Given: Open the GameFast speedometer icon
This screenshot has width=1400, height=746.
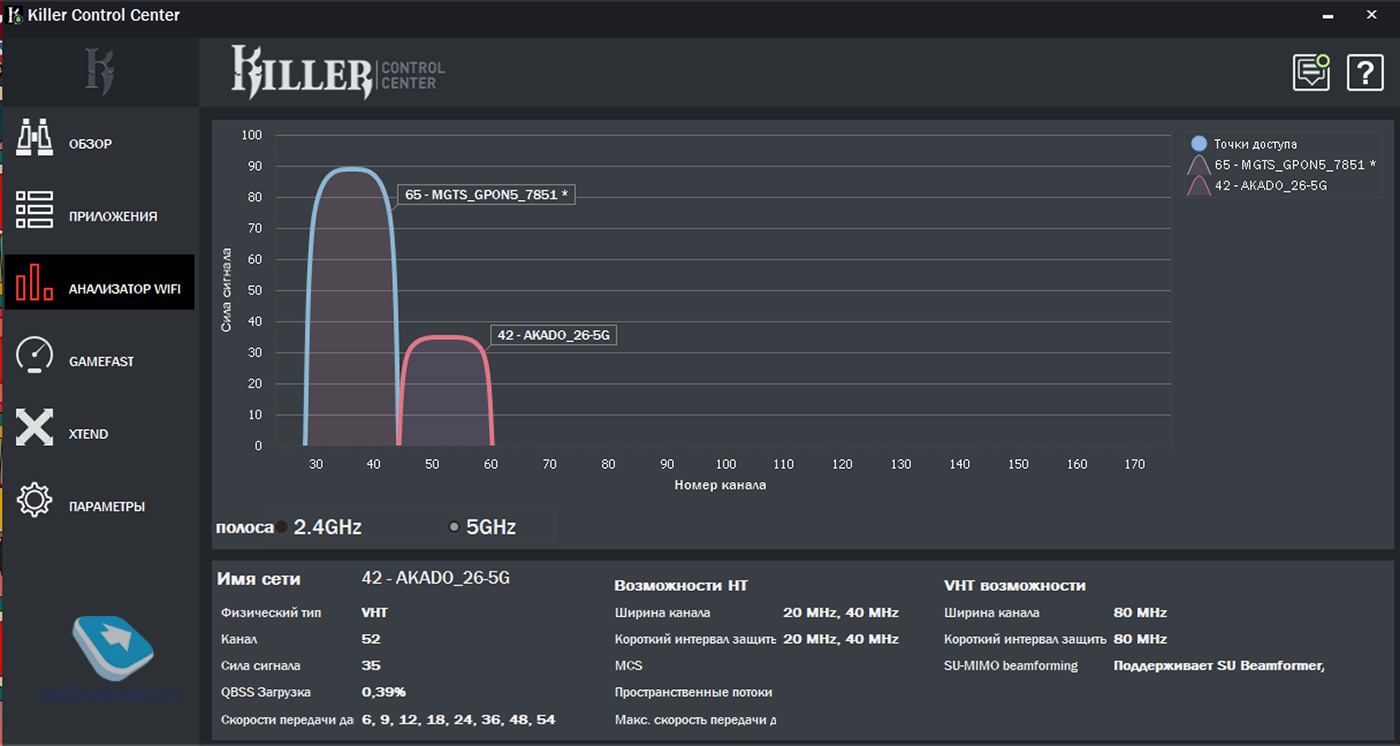Looking at the screenshot, I should tap(35, 357).
